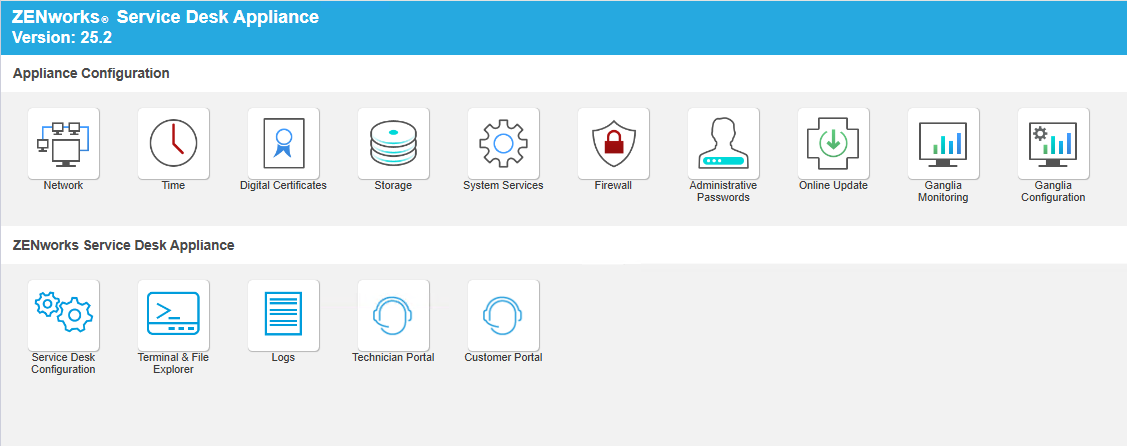1127x446 pixels.
Task: Open the Network configuration icon
Action: [63, 143]
